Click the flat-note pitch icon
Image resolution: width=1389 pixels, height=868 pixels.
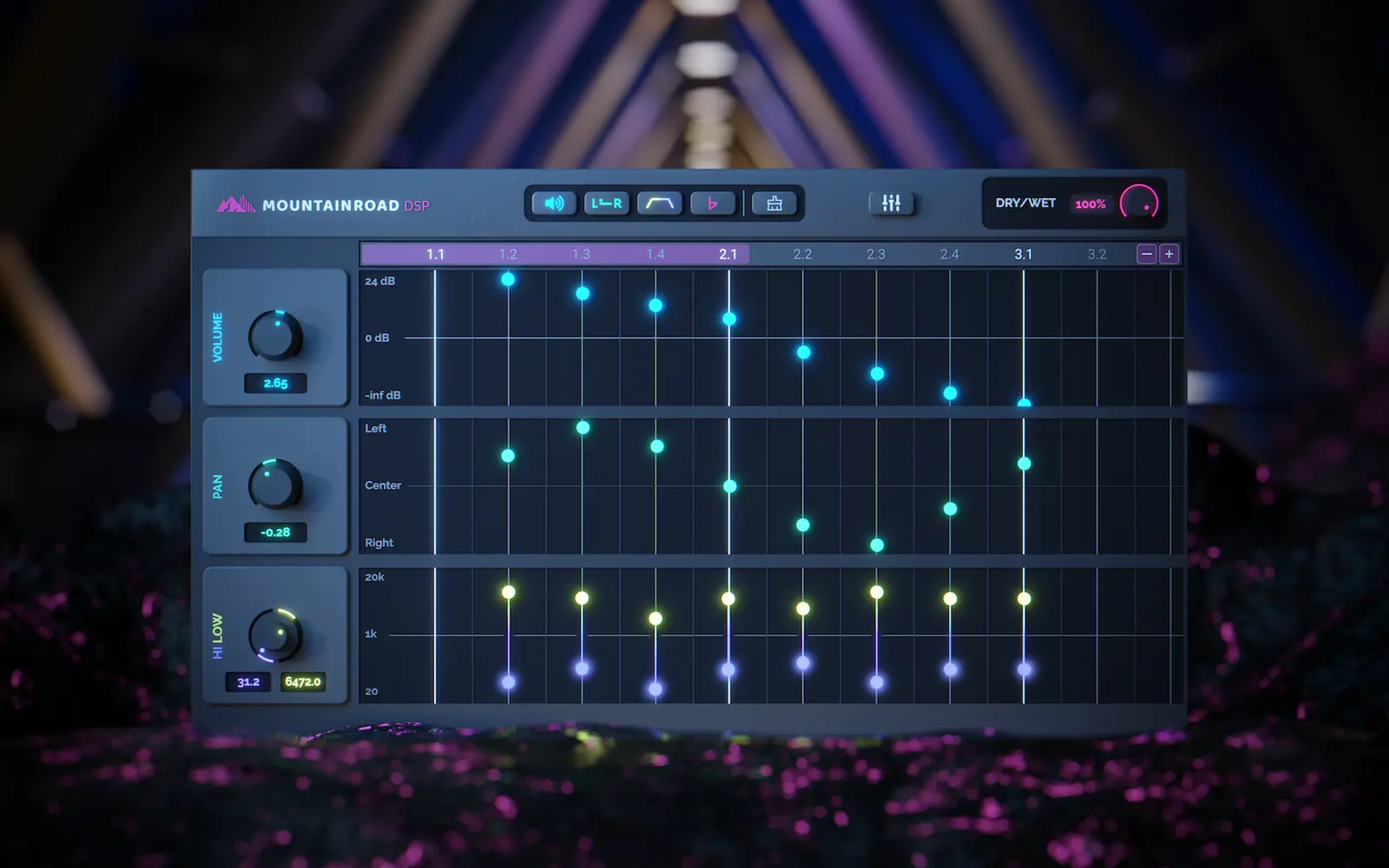(713, 204)
